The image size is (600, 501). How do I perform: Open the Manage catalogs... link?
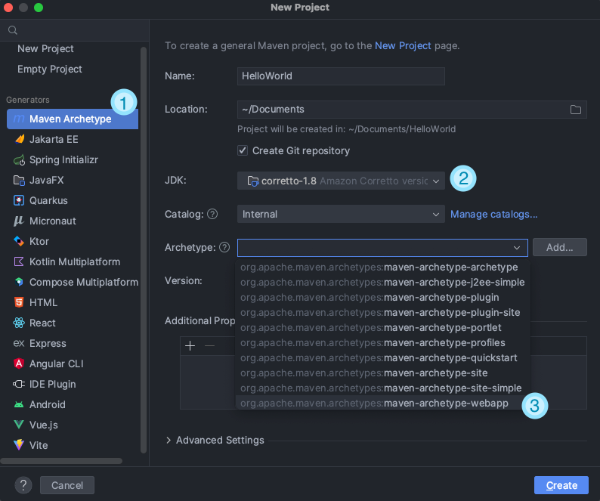[494, 214]
